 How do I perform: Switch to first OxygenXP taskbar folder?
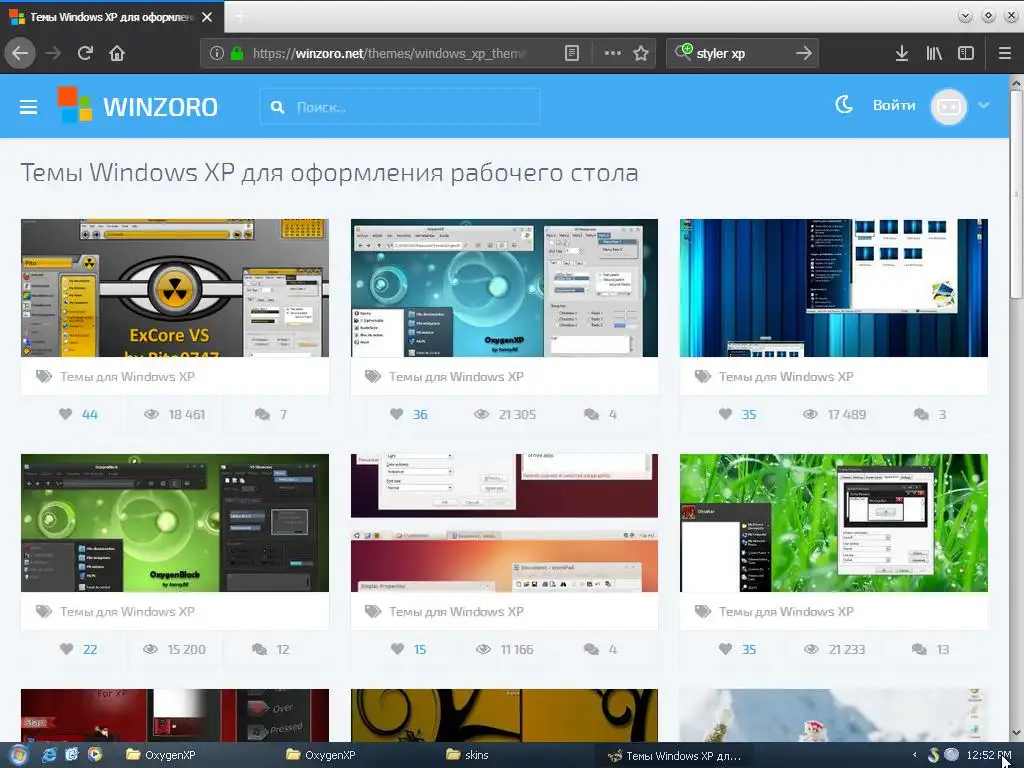[161, 755]
